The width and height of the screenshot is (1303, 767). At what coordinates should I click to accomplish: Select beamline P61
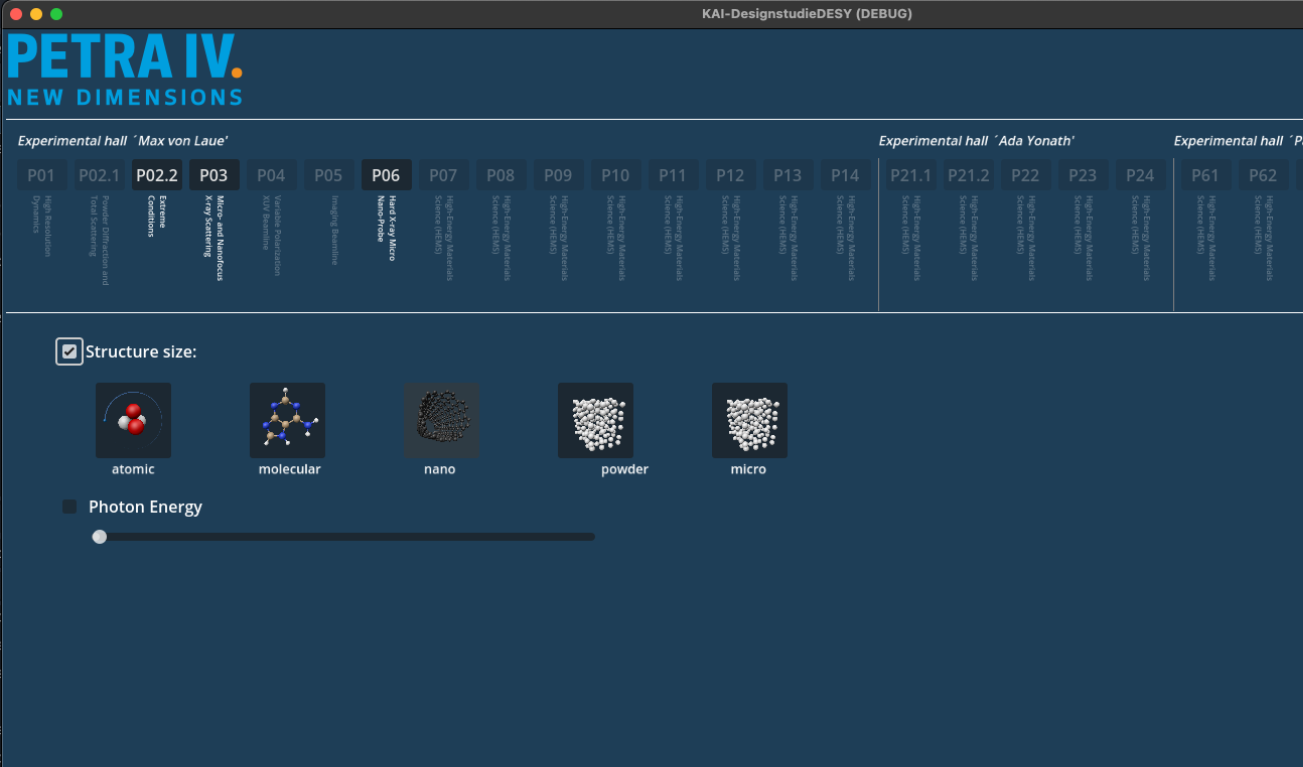point(1206,175)
